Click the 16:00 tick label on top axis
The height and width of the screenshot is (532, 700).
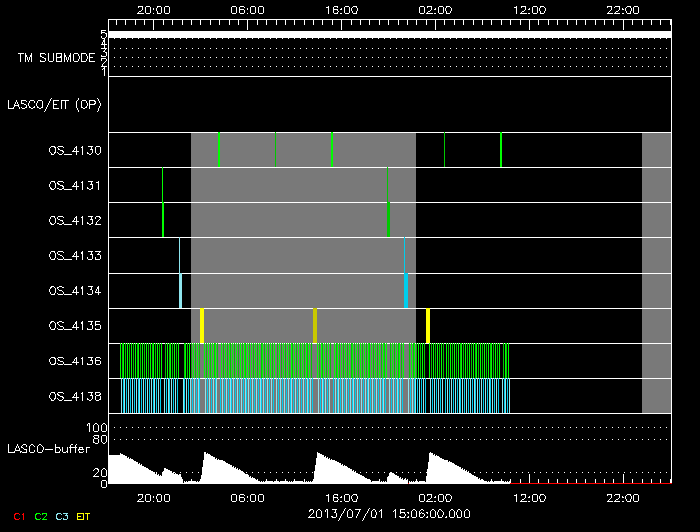(342, 10)
